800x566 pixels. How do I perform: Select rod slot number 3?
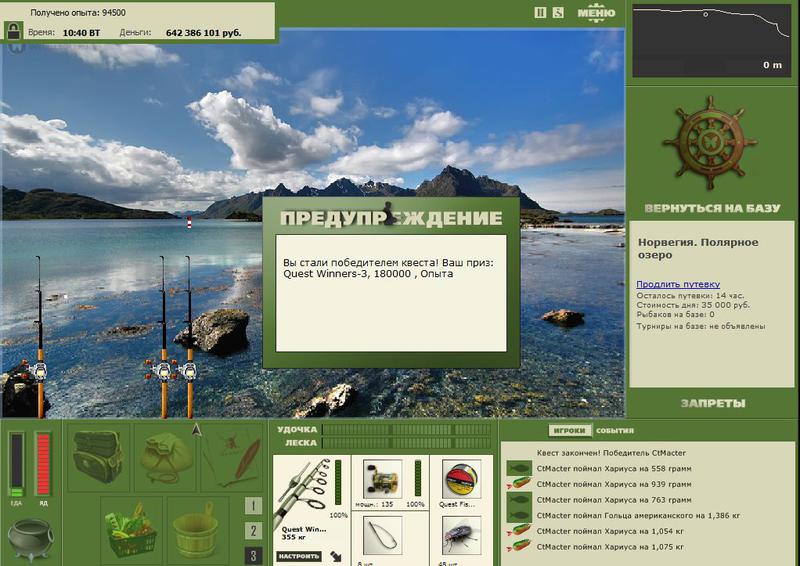coord(253,555)
